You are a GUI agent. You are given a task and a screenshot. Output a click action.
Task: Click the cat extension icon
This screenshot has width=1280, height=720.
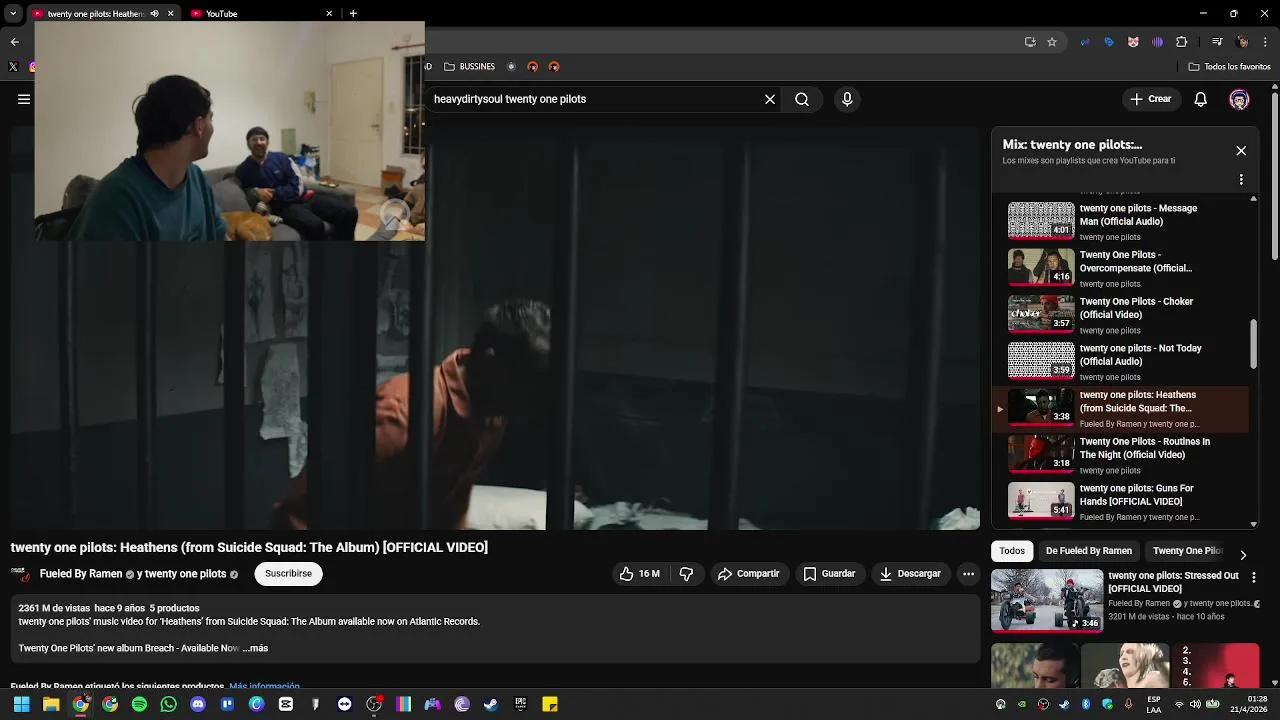coord(1133,42)
